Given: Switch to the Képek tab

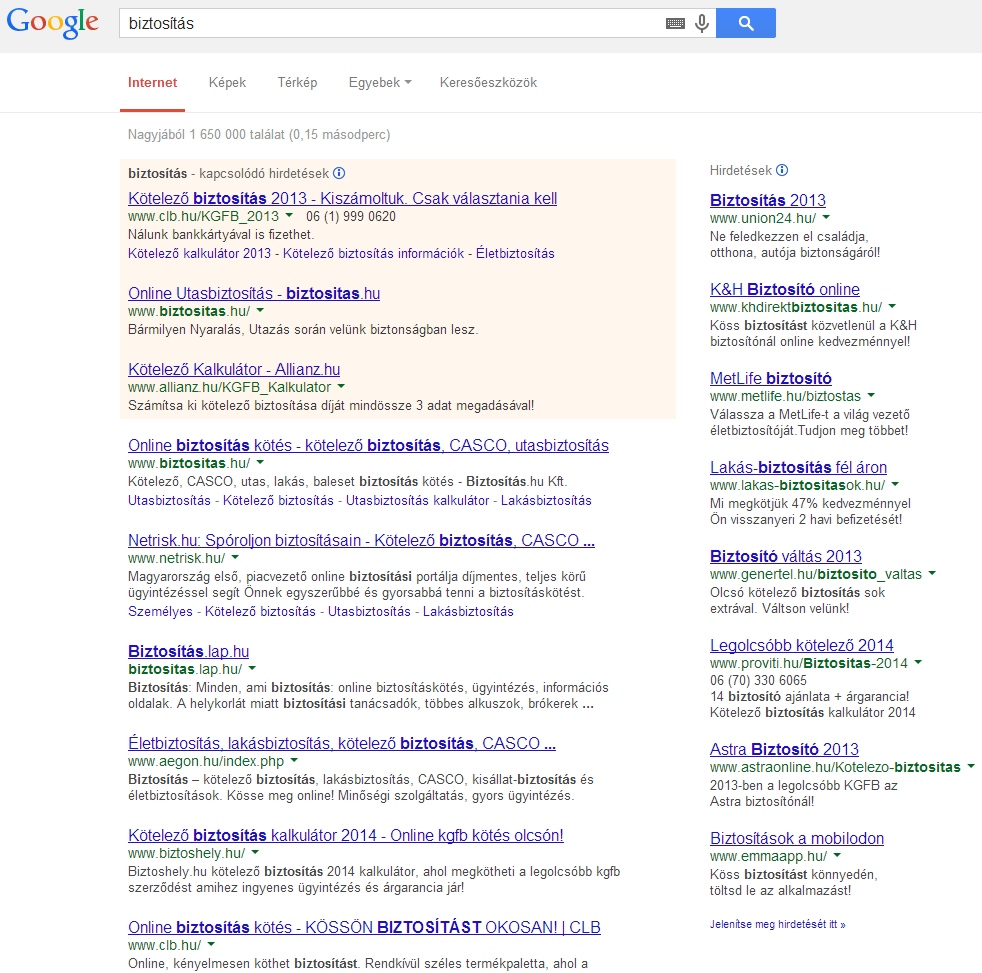Looking at the screenshot, I should click(227, 83).
